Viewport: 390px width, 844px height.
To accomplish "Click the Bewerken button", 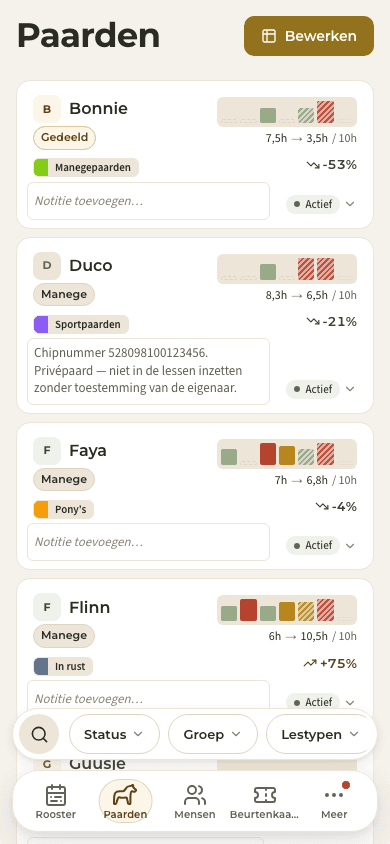I will point(309,36).
